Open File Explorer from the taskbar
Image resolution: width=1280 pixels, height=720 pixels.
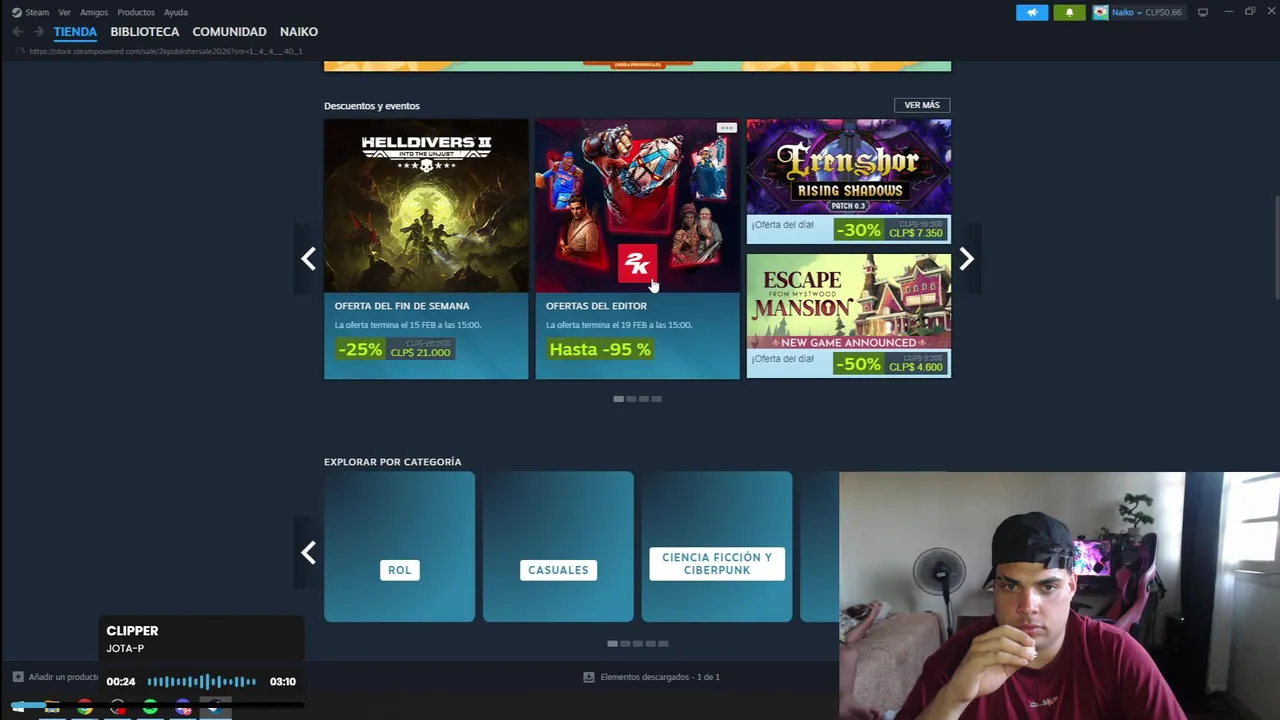52,708
